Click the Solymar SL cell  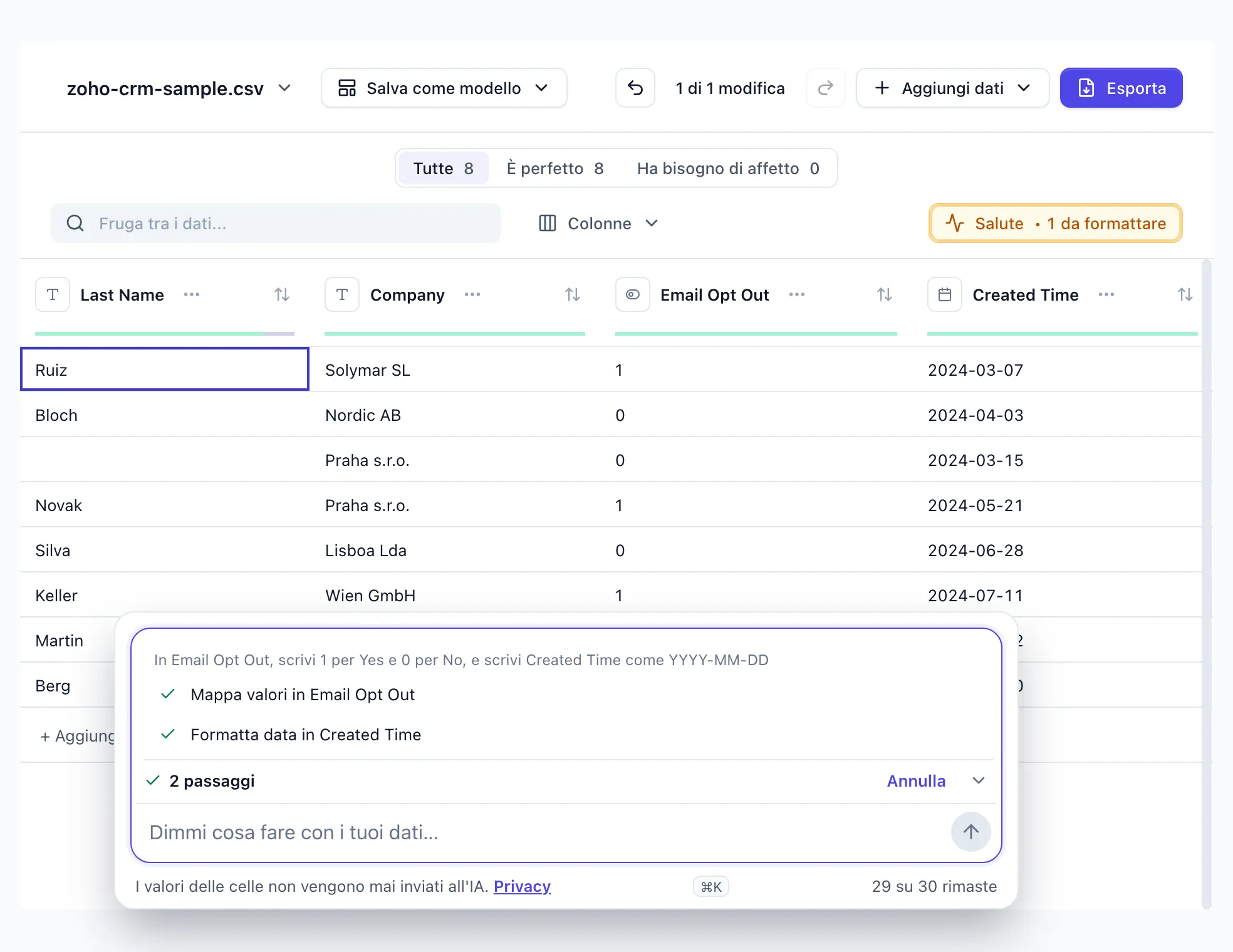(455, 370)
